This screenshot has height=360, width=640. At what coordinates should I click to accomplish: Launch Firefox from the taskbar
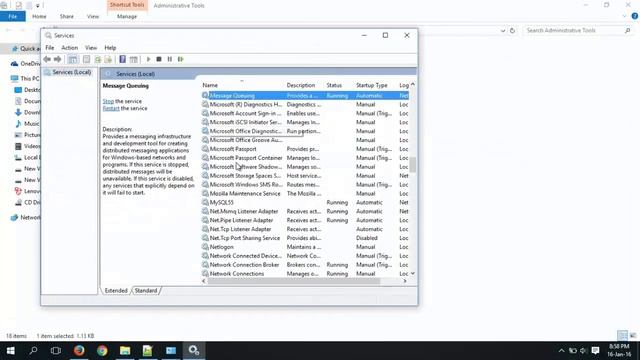[x=79, y=351]
